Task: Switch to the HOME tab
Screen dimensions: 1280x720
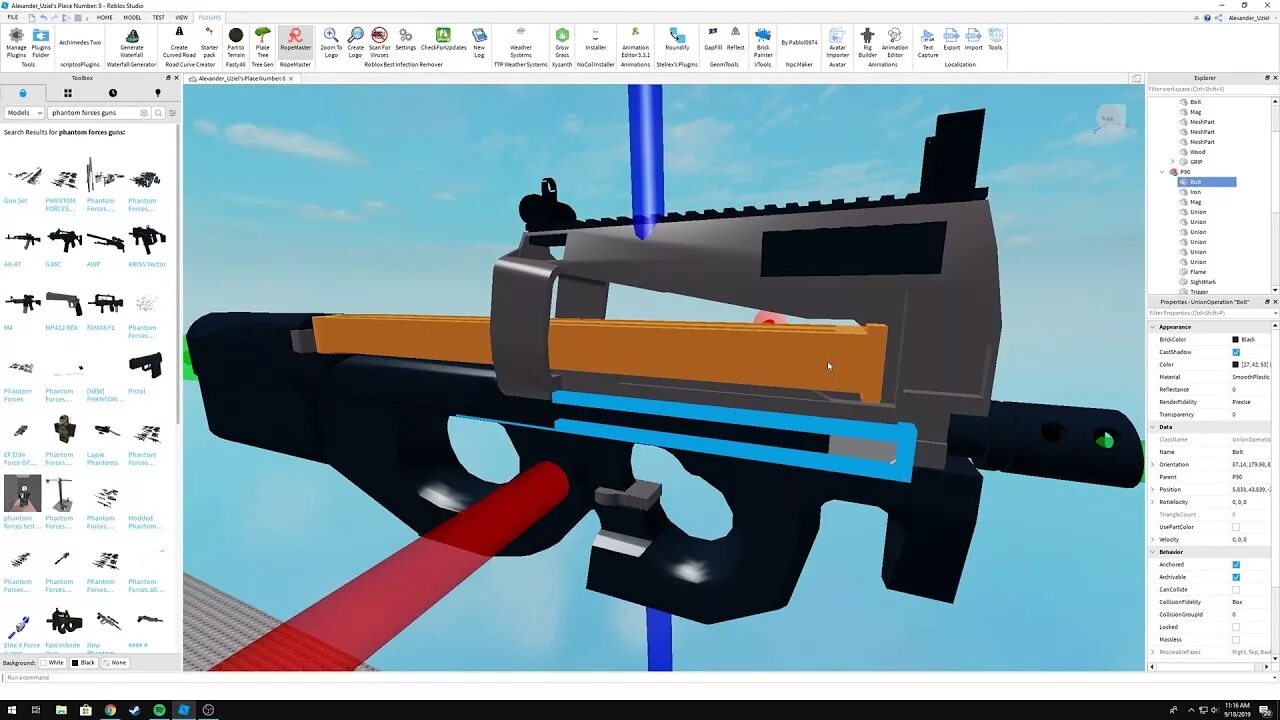Action: point(104,17)
